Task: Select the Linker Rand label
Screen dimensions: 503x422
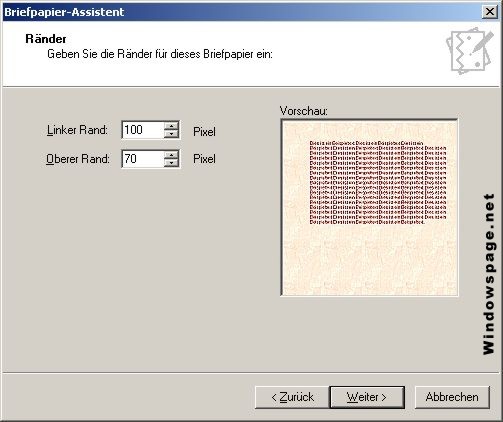Action: click(x=77, y=130)
